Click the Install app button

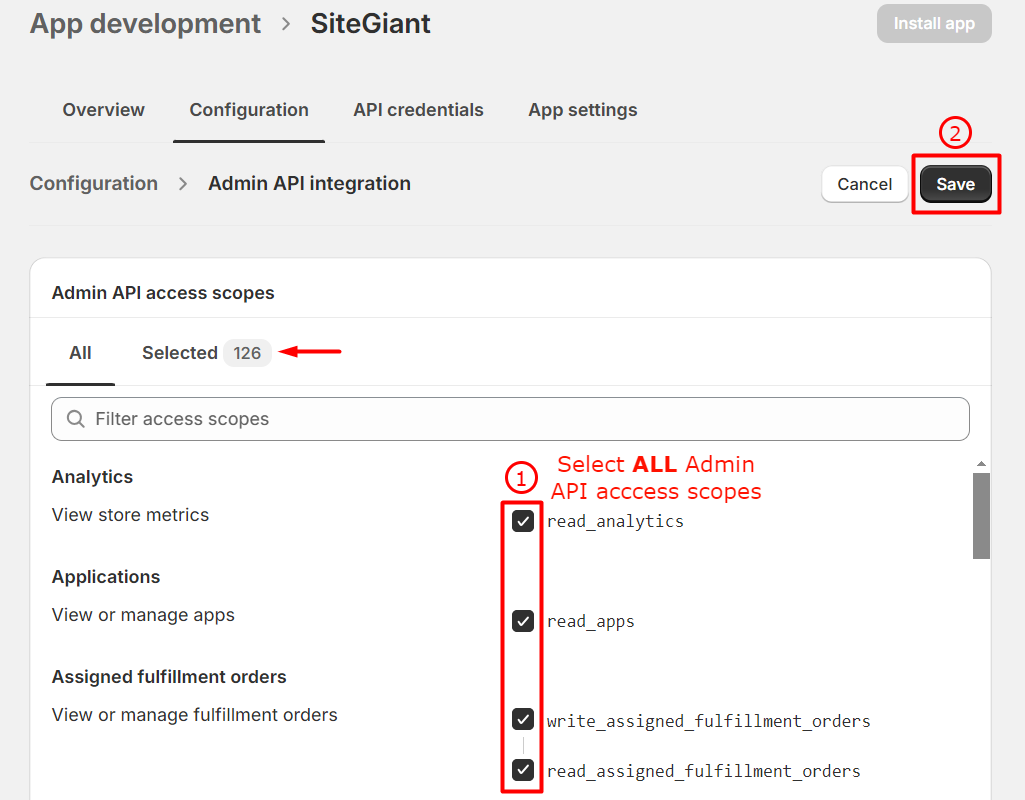[933, 24]
